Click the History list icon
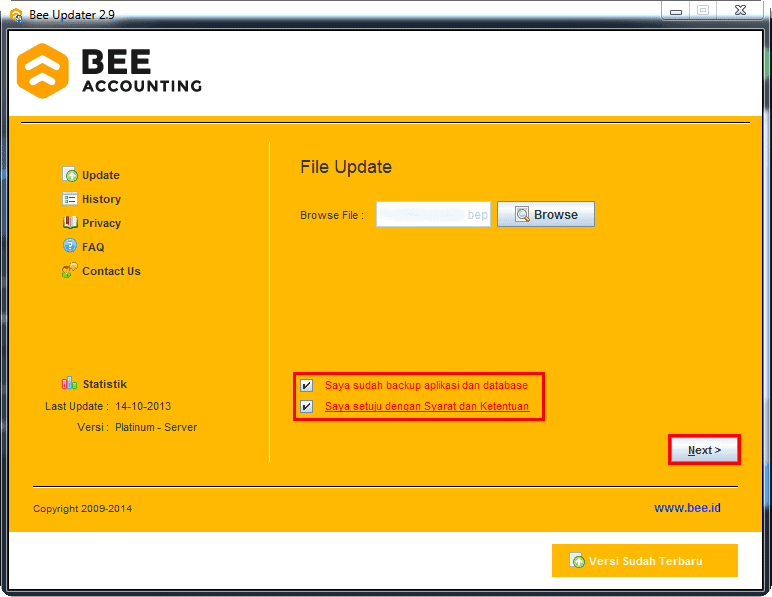The image size is (772, 597). pos(70,199)
